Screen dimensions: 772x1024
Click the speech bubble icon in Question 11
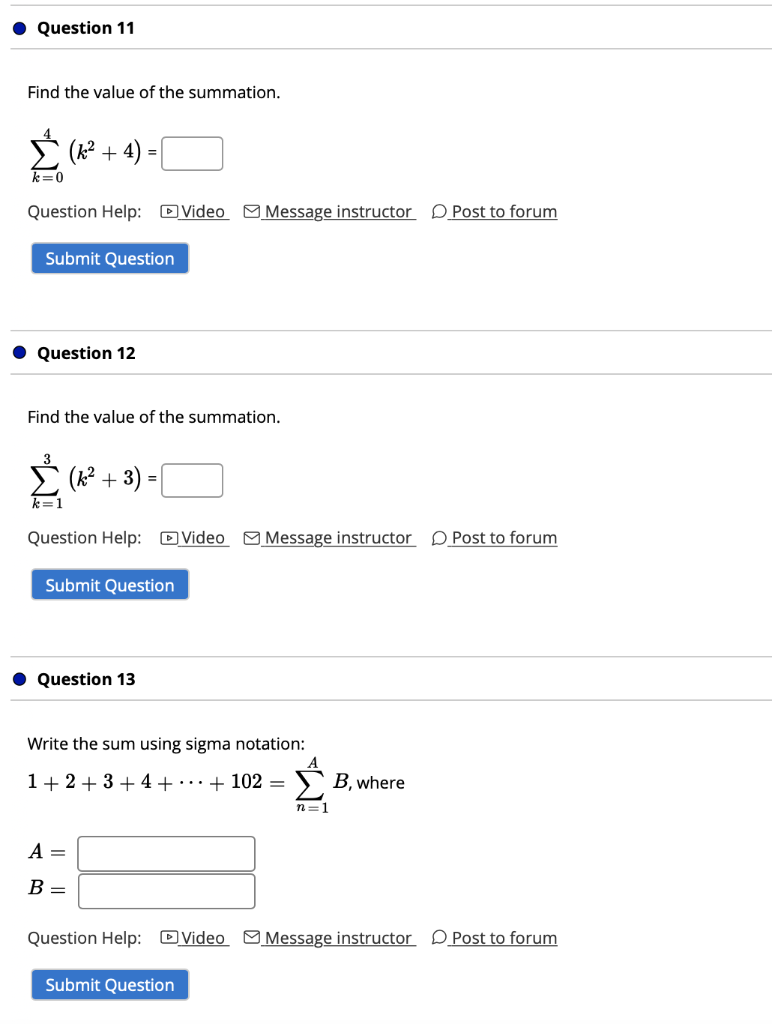click(x=439, y=212)
